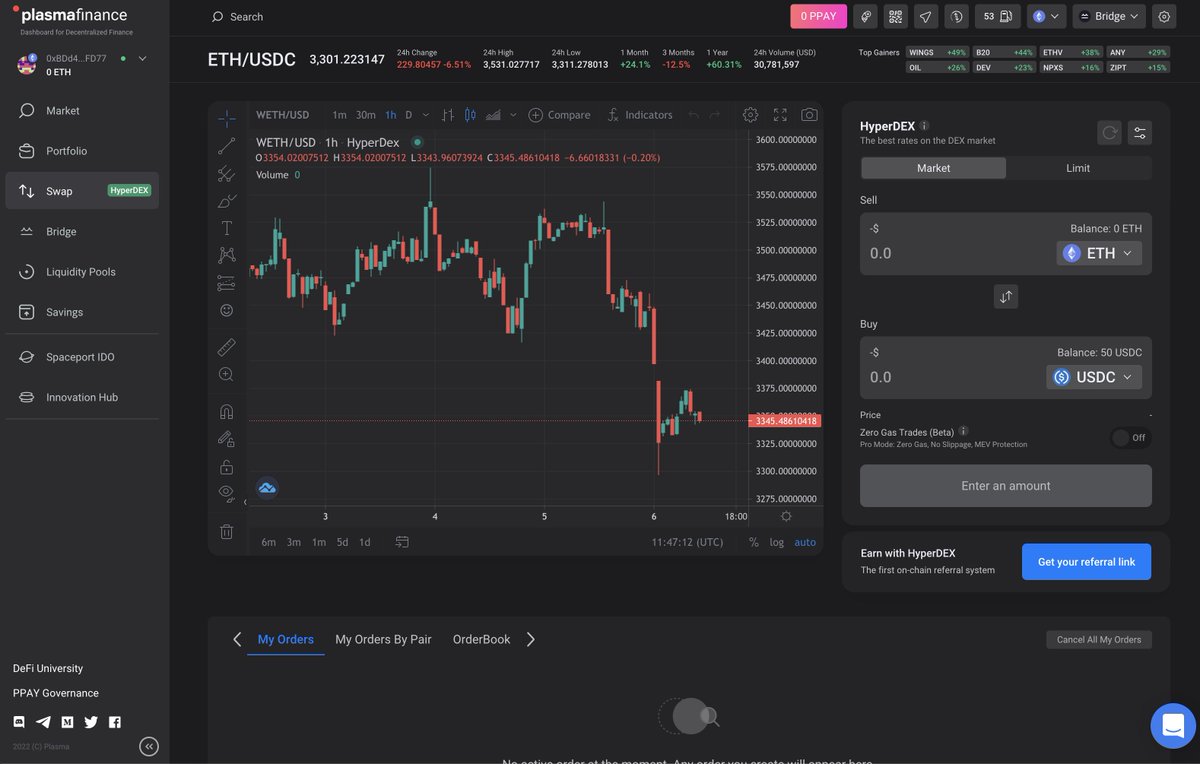This screenshot has height=764, width=1200.
Task: Open HyperDEX swap settings sliders icon
Action: 1140,132
